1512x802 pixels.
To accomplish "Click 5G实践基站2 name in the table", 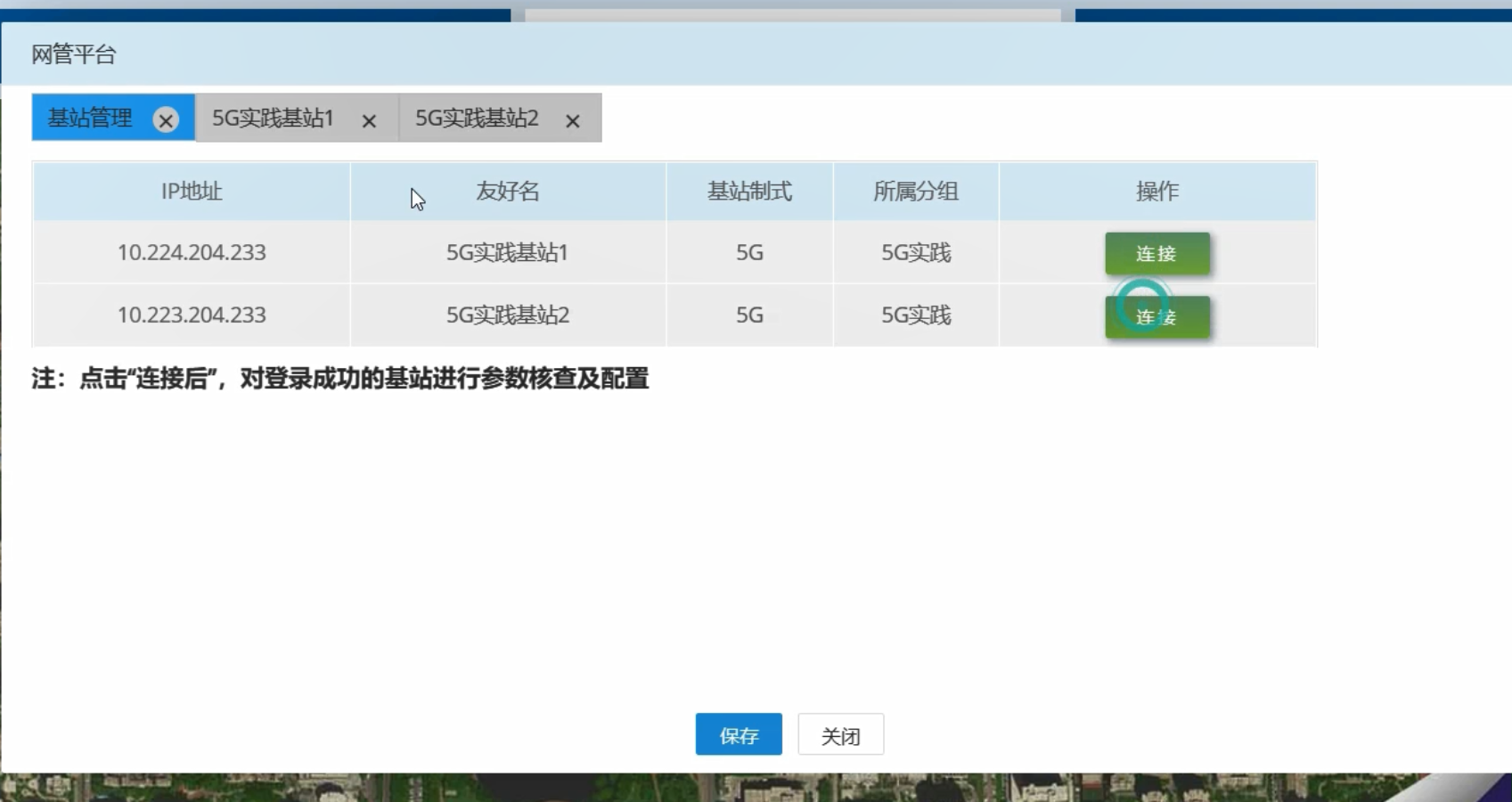I will [x=507, y=315].
